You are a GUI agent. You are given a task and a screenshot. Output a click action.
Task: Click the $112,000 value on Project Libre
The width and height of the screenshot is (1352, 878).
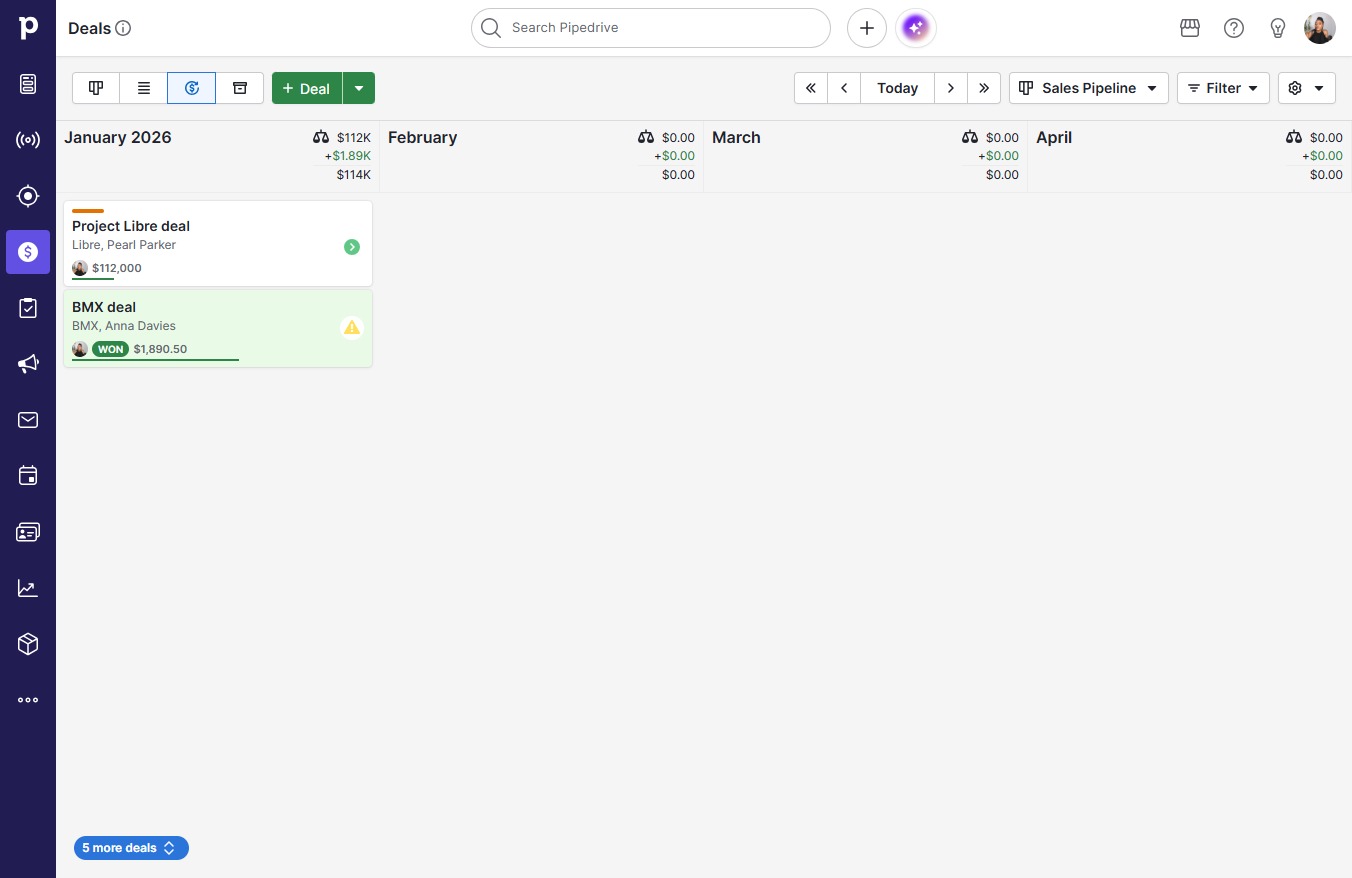(x=117, y=268)
